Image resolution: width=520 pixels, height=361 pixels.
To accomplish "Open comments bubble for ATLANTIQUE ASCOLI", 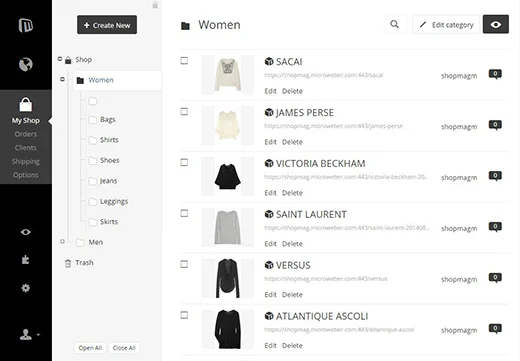I will coord(495,329).
